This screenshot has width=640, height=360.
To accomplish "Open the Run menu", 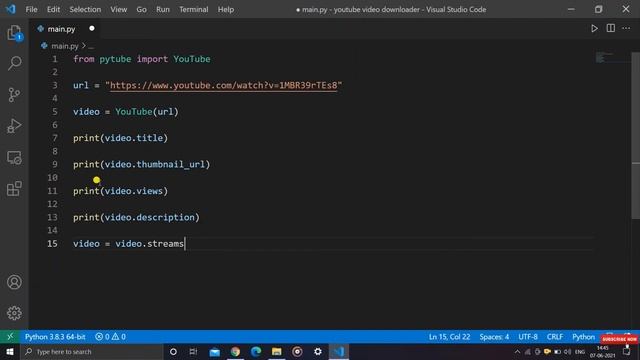I will point(162,9).
